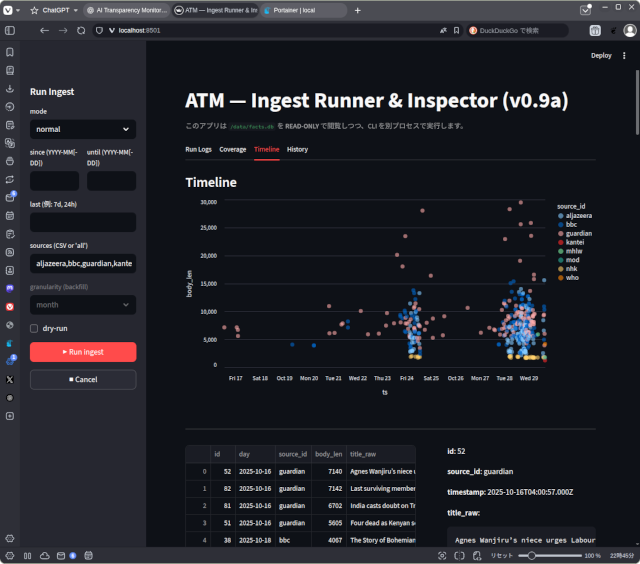Open the Vivaldi bookmarks panel
This screenshot has width=640, height=564.
10,52
